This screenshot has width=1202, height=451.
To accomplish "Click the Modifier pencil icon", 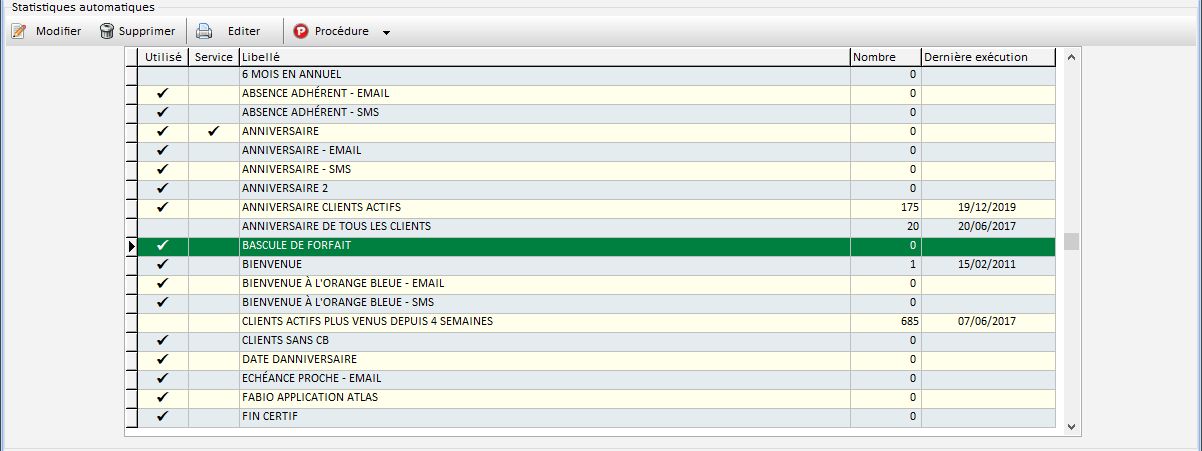I will click(x=18, y=31).
